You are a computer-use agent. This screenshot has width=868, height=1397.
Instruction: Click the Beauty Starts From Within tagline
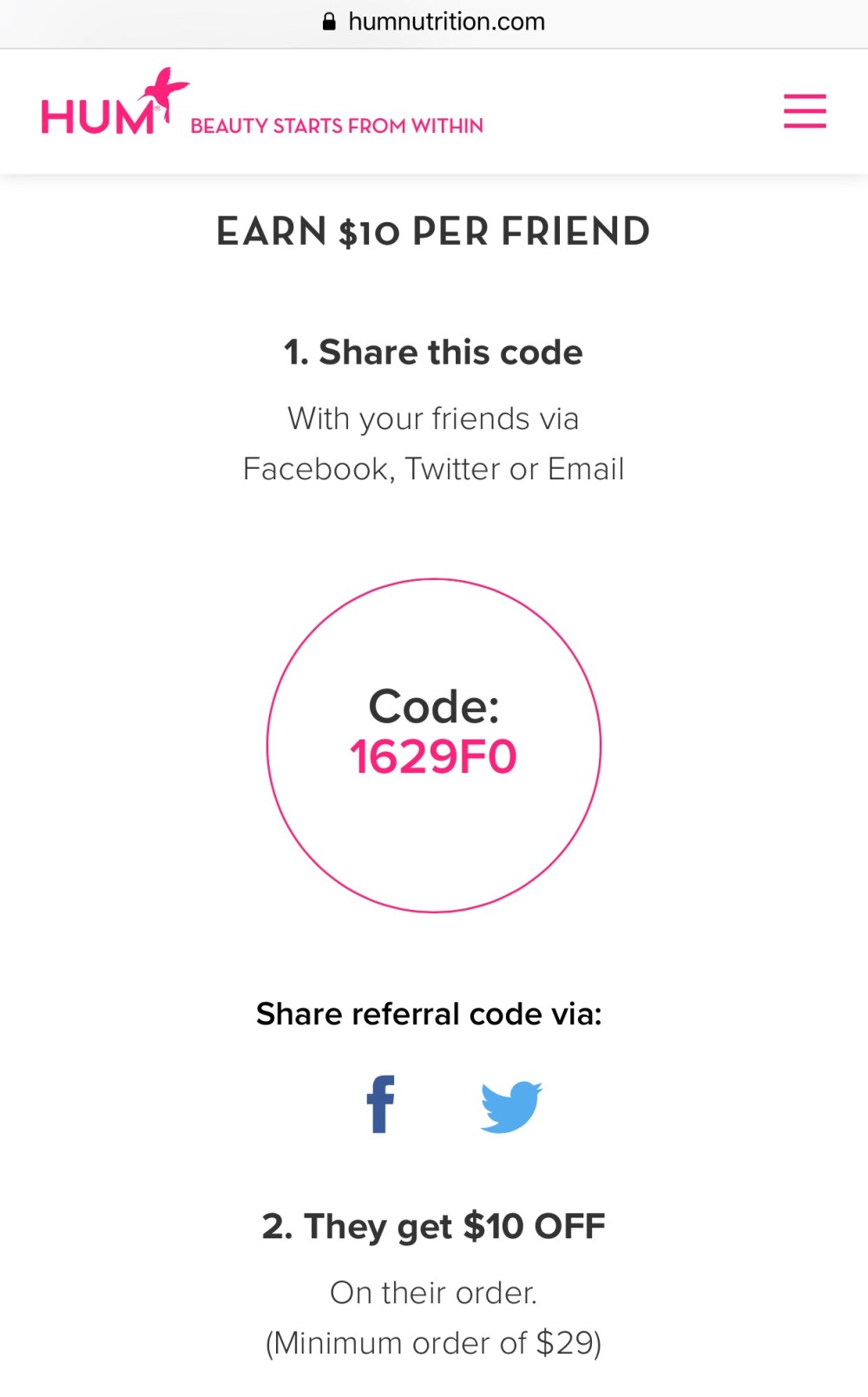337,126
